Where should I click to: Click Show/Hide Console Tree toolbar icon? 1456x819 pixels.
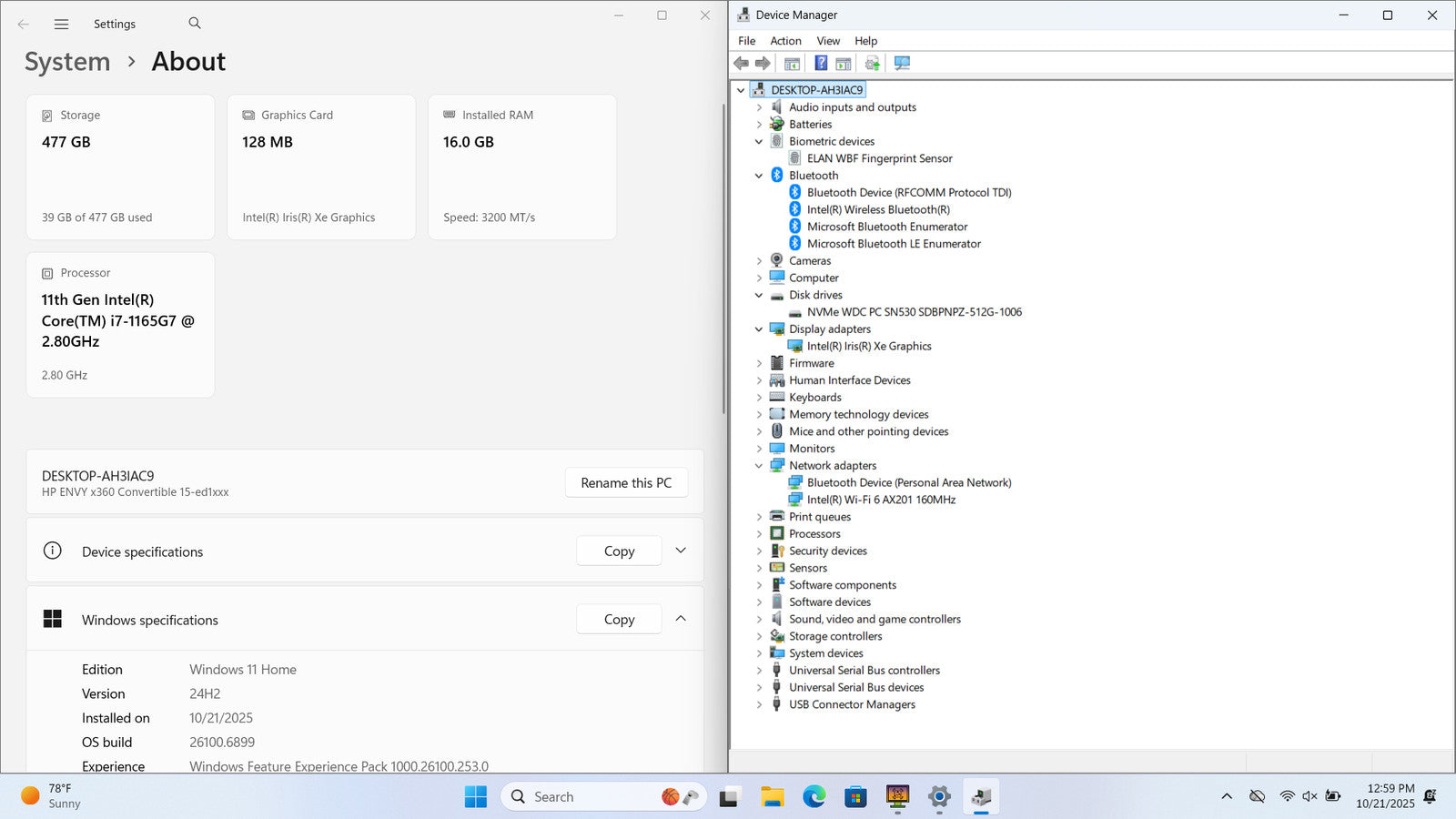click(792, 63)
